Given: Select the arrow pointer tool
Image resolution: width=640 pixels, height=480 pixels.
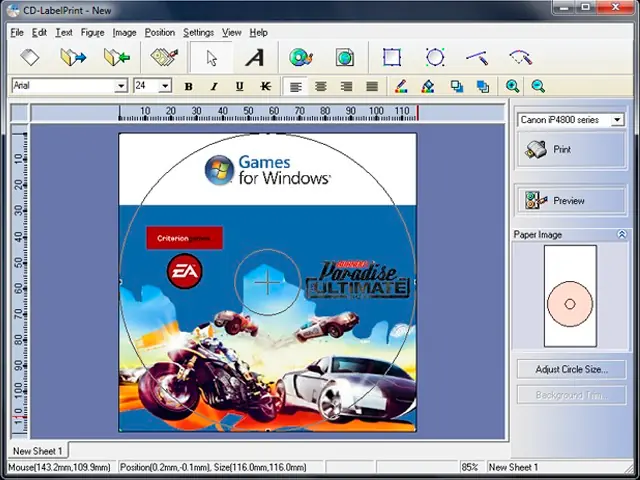Looking at the screenshot, I should click(211, 58).
